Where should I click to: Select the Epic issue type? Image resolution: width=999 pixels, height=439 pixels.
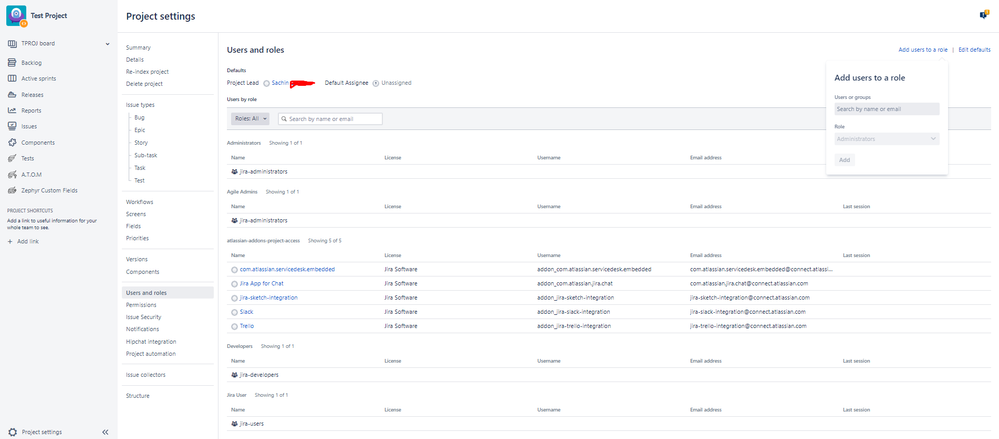140,130
